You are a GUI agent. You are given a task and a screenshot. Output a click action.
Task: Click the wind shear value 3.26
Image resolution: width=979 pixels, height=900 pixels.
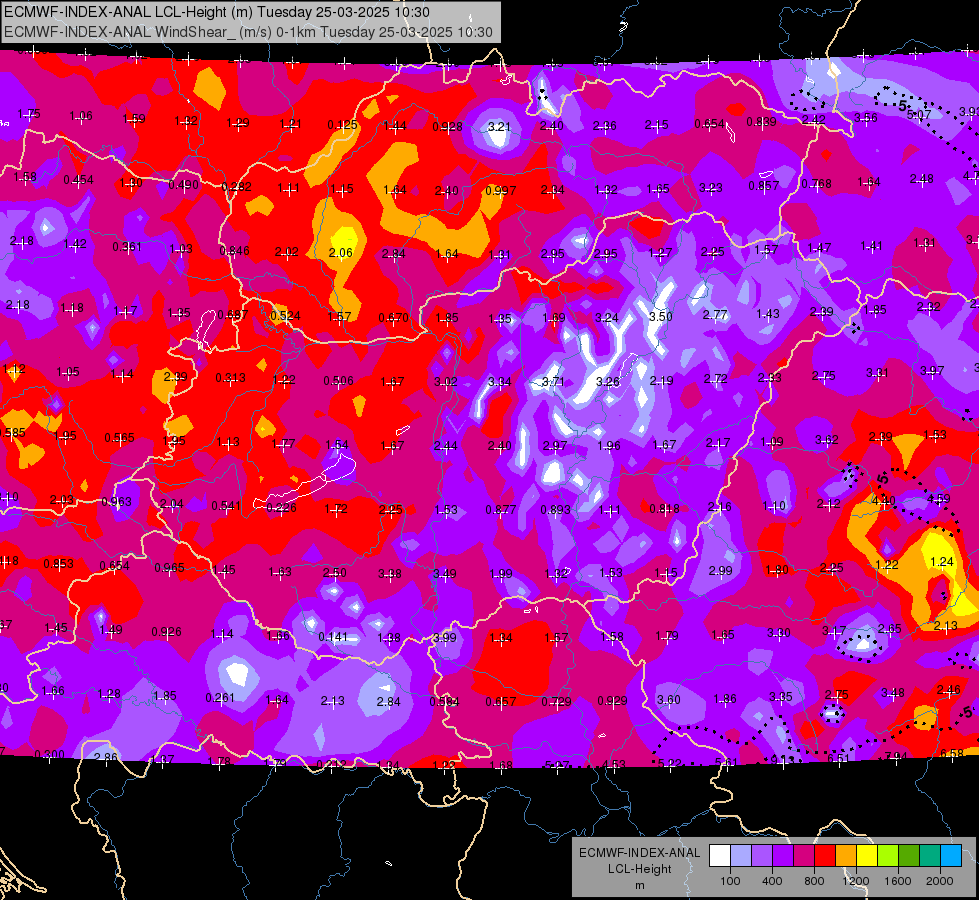coord(608,381)
